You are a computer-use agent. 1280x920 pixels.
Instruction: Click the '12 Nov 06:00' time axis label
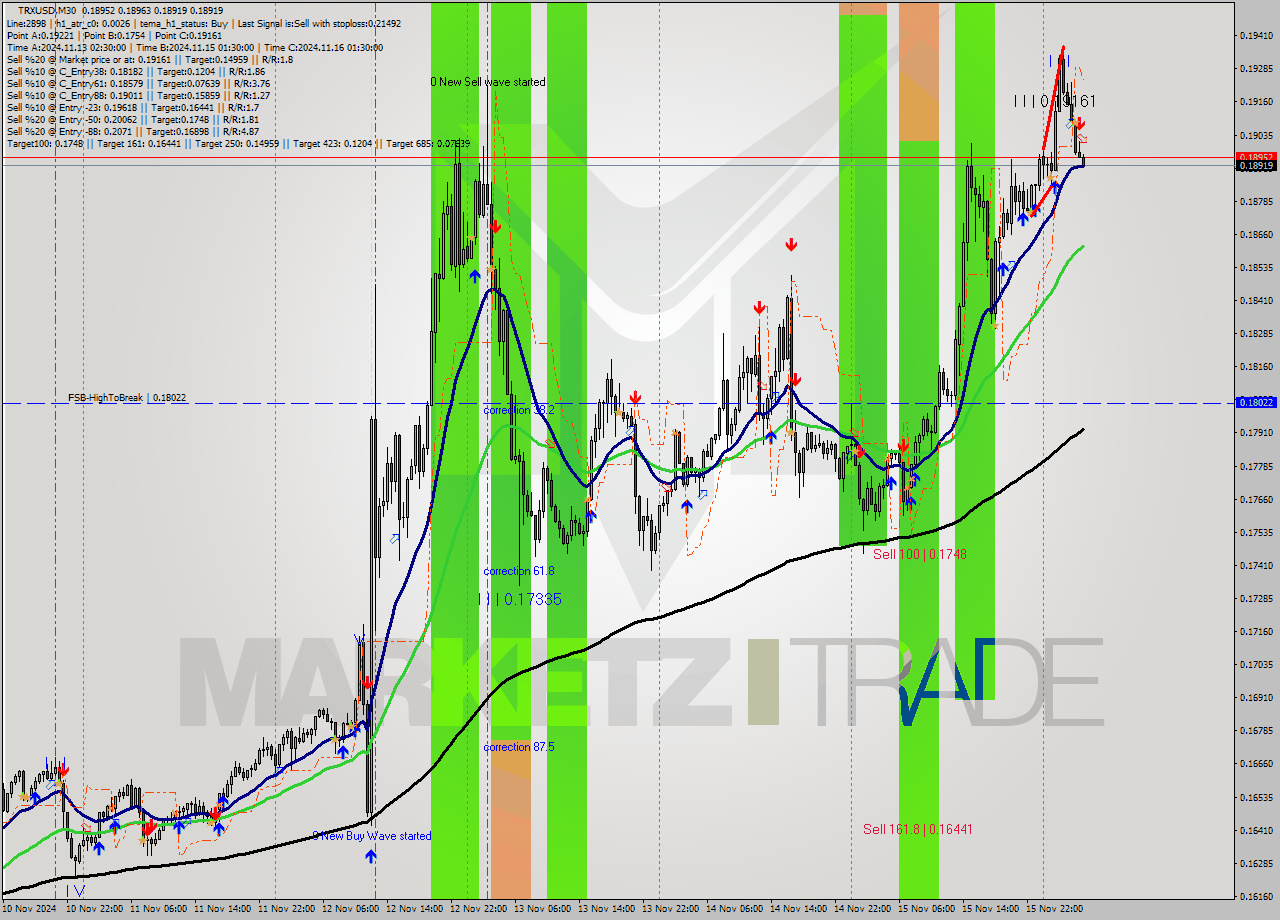353,909
